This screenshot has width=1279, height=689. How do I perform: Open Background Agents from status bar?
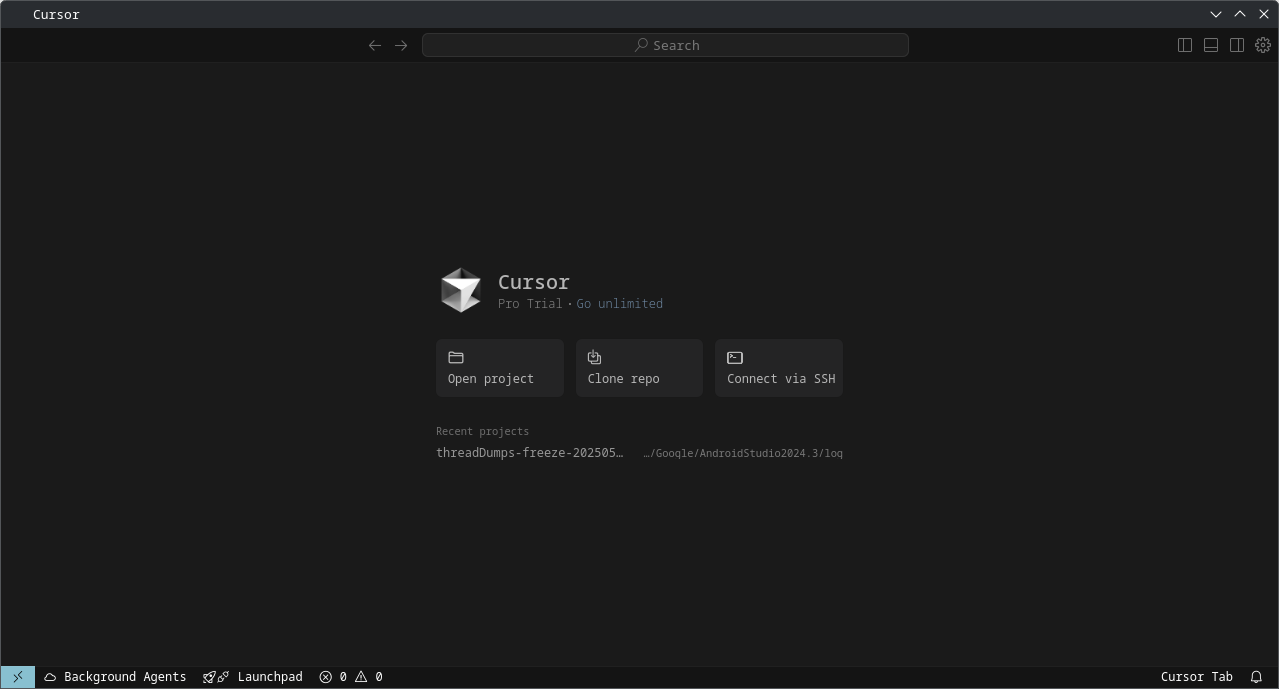click(x=115, y=677)
